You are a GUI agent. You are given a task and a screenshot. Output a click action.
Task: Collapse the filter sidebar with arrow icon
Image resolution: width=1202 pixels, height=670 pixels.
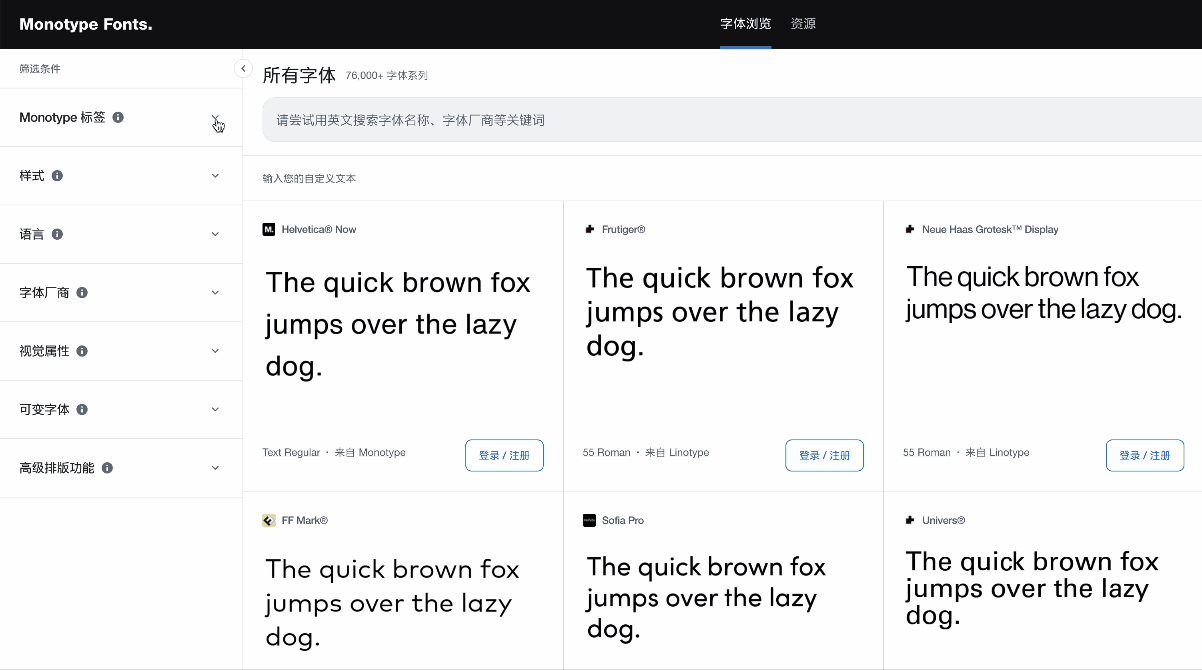243,68
